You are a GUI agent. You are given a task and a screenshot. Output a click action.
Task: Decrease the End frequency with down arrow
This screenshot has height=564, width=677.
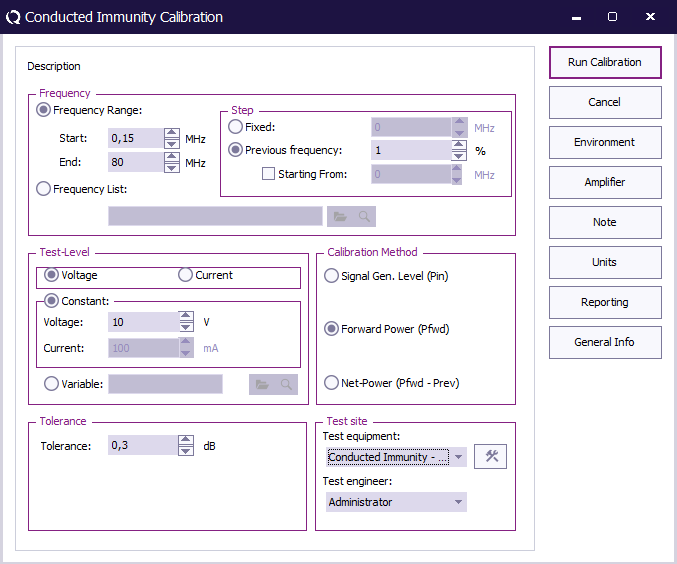click(x=172, y=168)
